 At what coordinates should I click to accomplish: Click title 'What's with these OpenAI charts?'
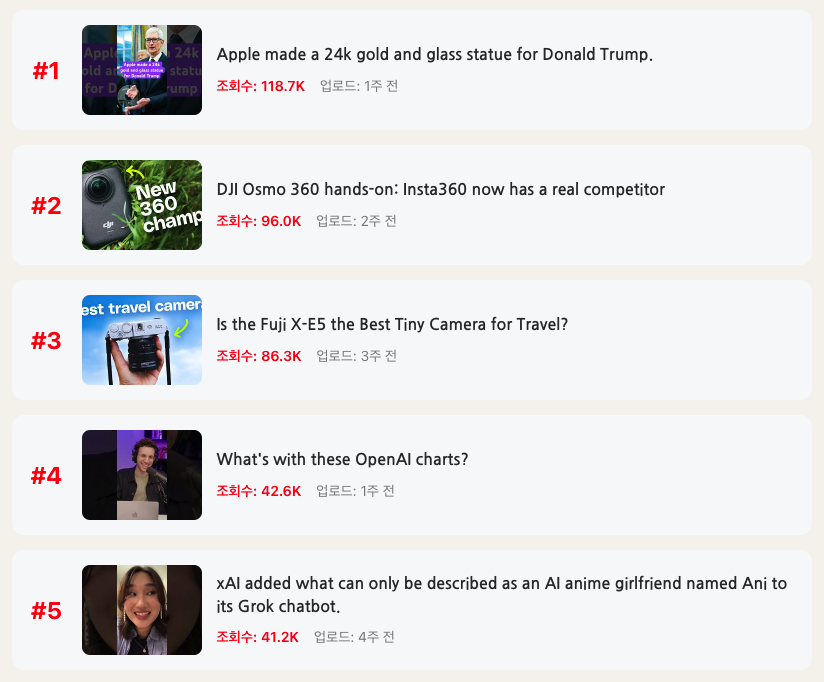click(x=342, y=459)
